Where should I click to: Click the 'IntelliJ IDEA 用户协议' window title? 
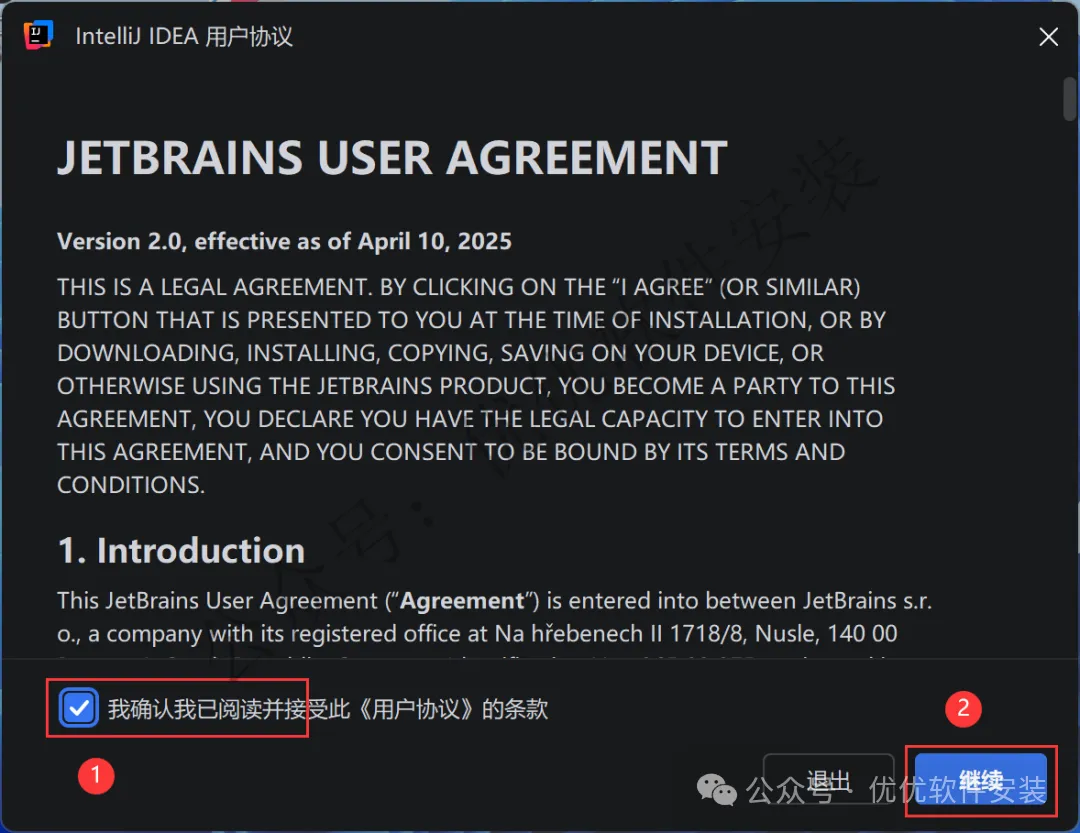pos(184,36)
